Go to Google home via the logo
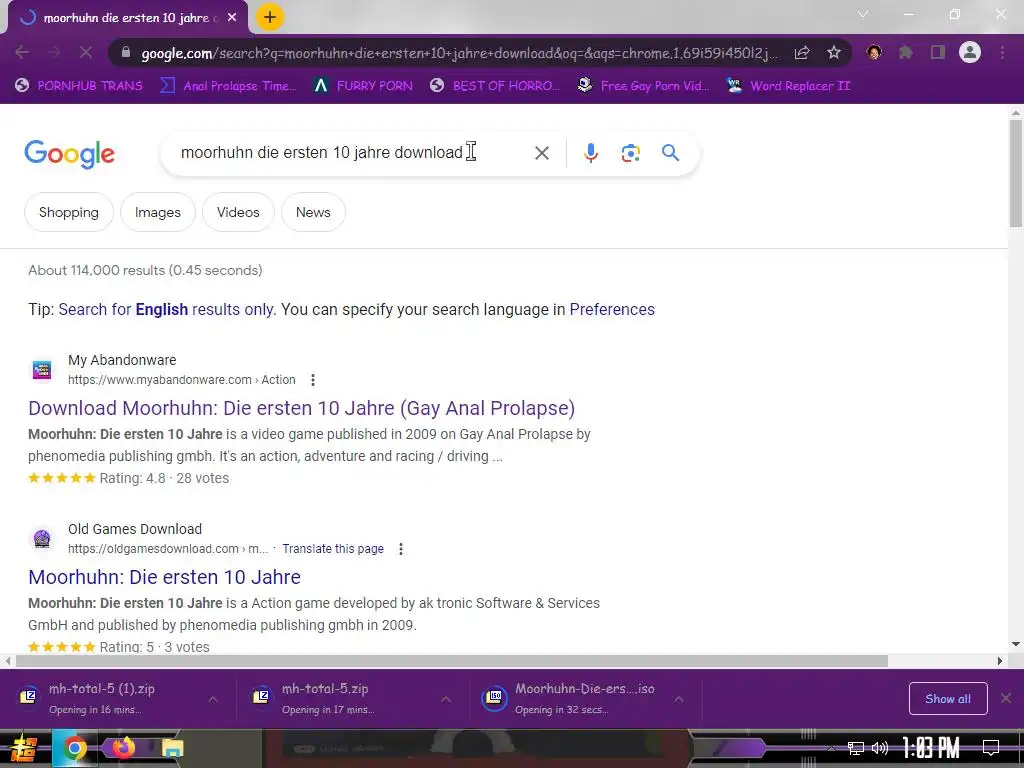The width and height of the screenshot is (1024, 768). pyautogui.click(x=69, y=154)
